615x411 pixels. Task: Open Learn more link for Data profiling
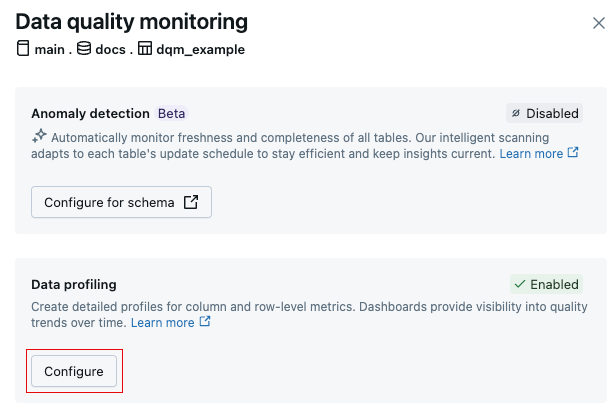coord(162,323)
